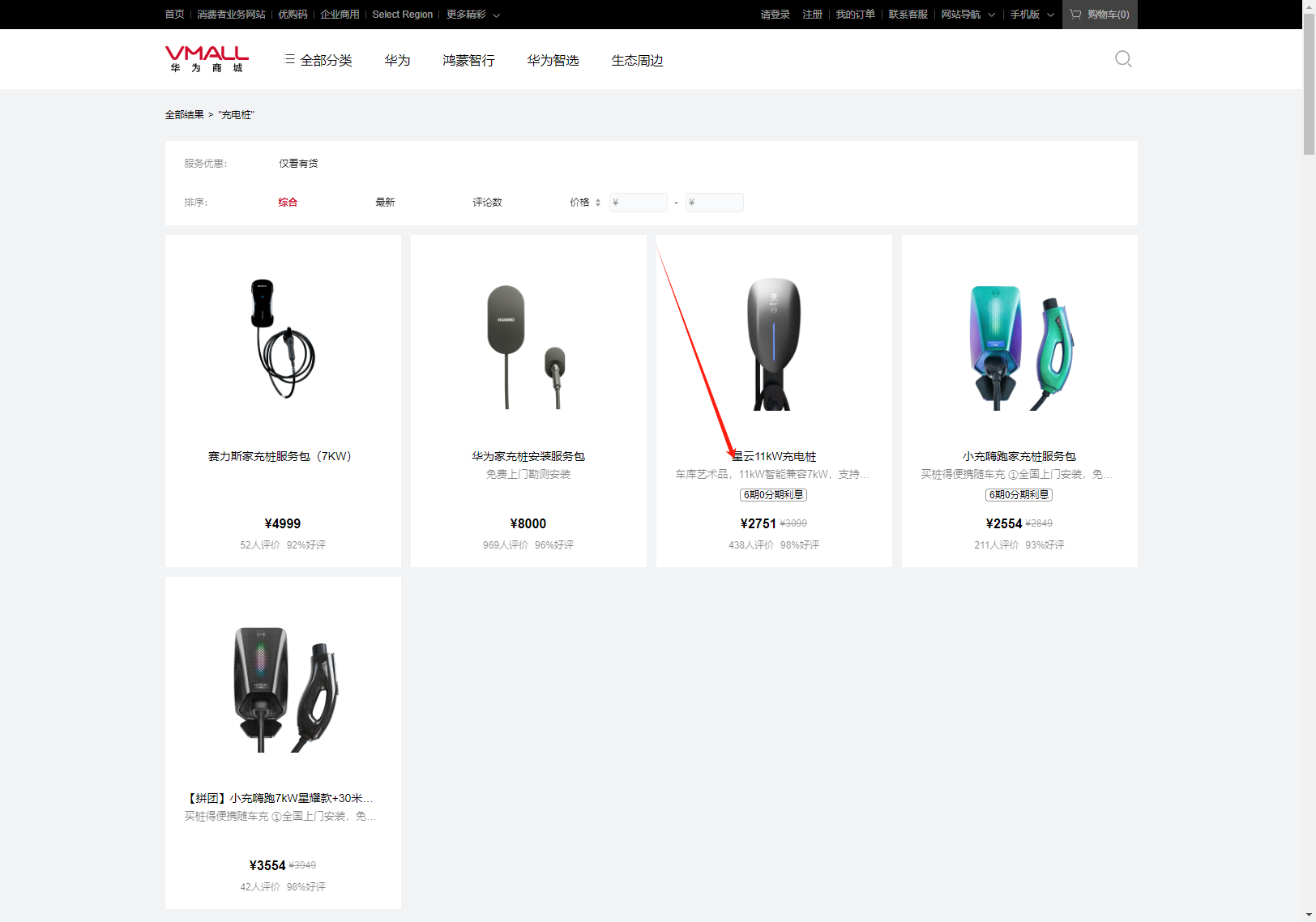Open 消费者业务网站 link

click(231, 15)
